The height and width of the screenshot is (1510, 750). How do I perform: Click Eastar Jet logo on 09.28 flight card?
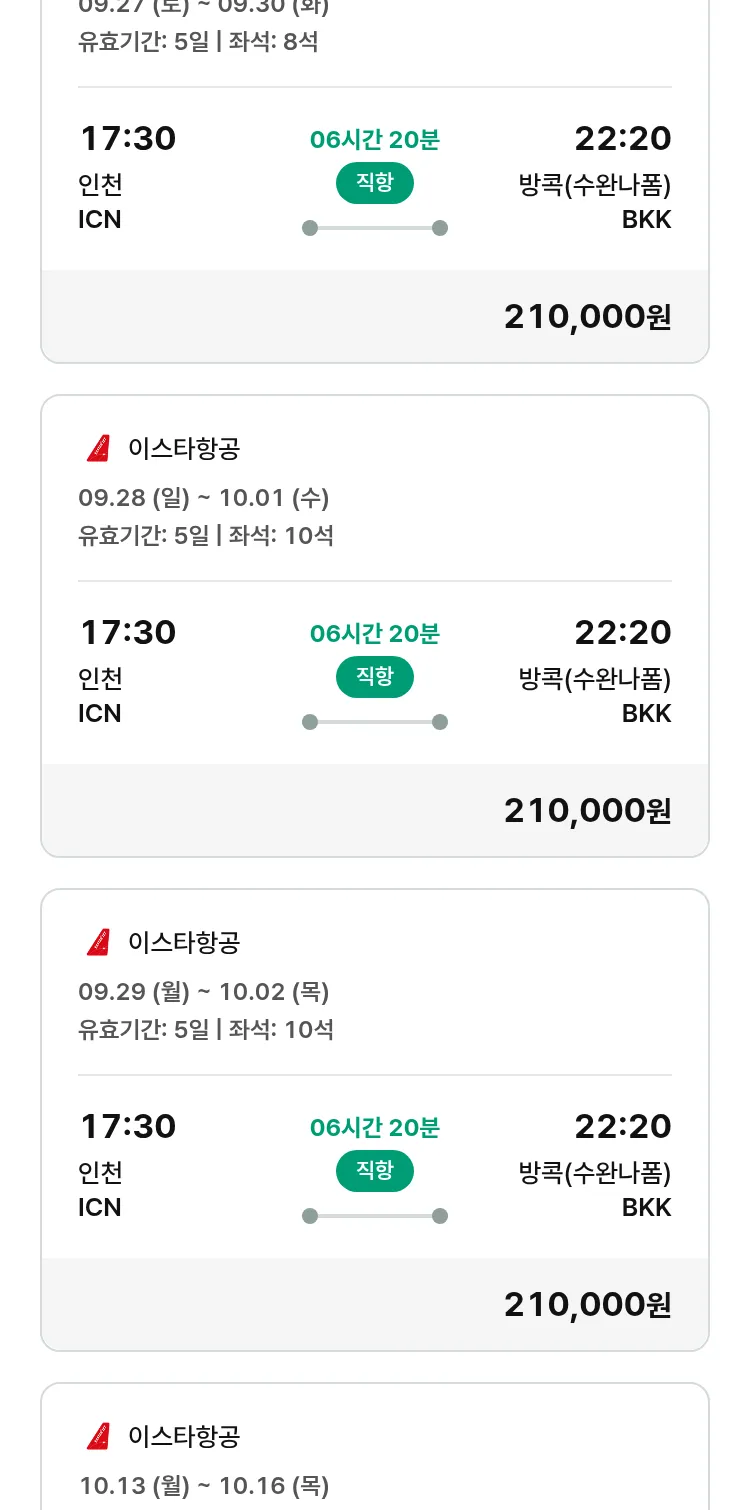tap(98, 449)
